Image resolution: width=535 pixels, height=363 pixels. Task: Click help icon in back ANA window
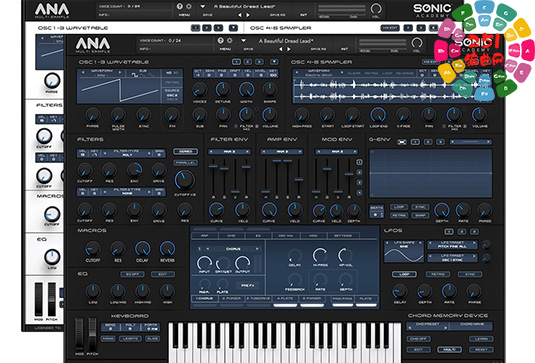[x=179, y=6]
